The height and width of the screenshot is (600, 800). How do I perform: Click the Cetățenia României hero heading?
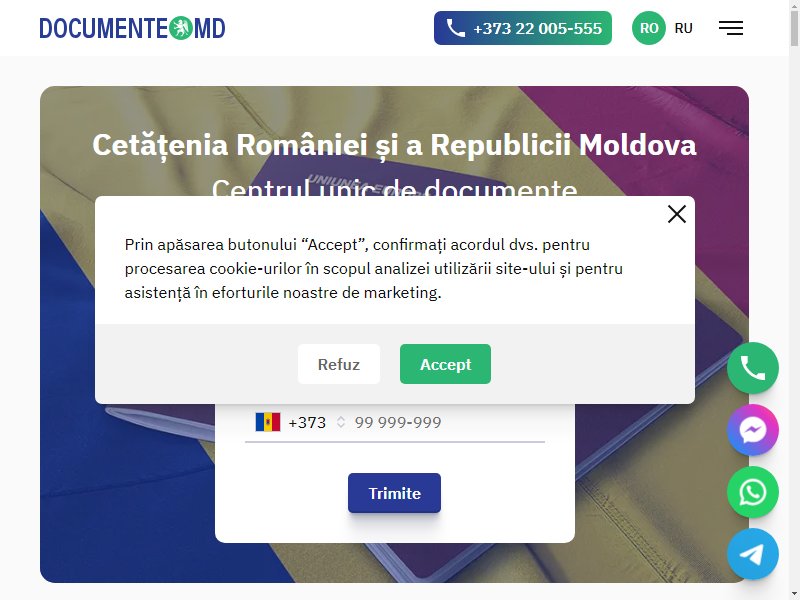(x=394, y=145)
